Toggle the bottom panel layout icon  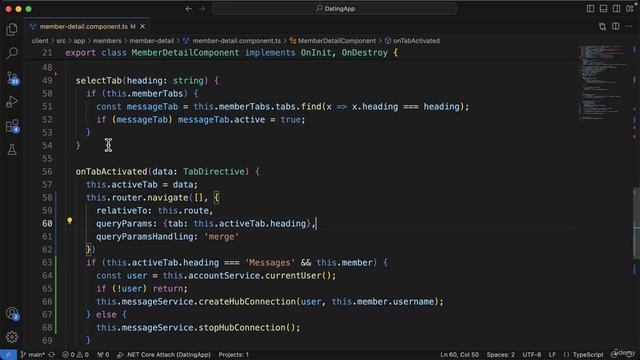tap(603, 9)
